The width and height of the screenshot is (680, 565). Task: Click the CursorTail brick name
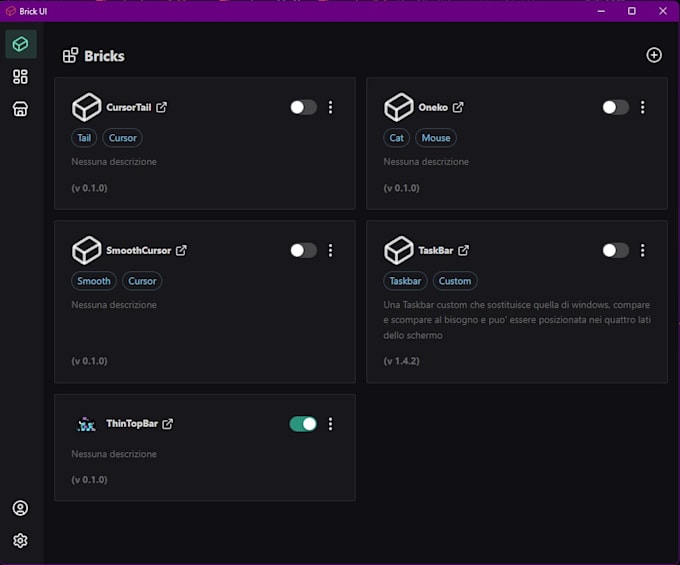[129, 107]
